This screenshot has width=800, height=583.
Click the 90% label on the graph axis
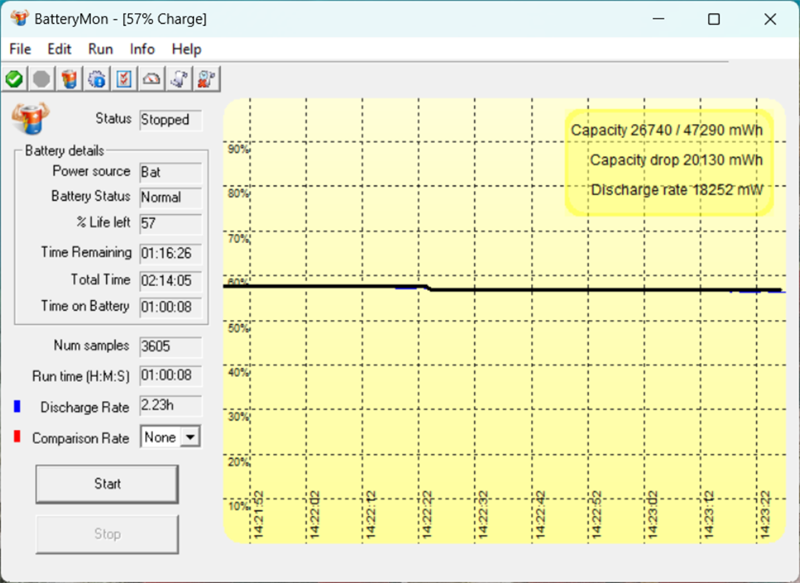point(238,149)
